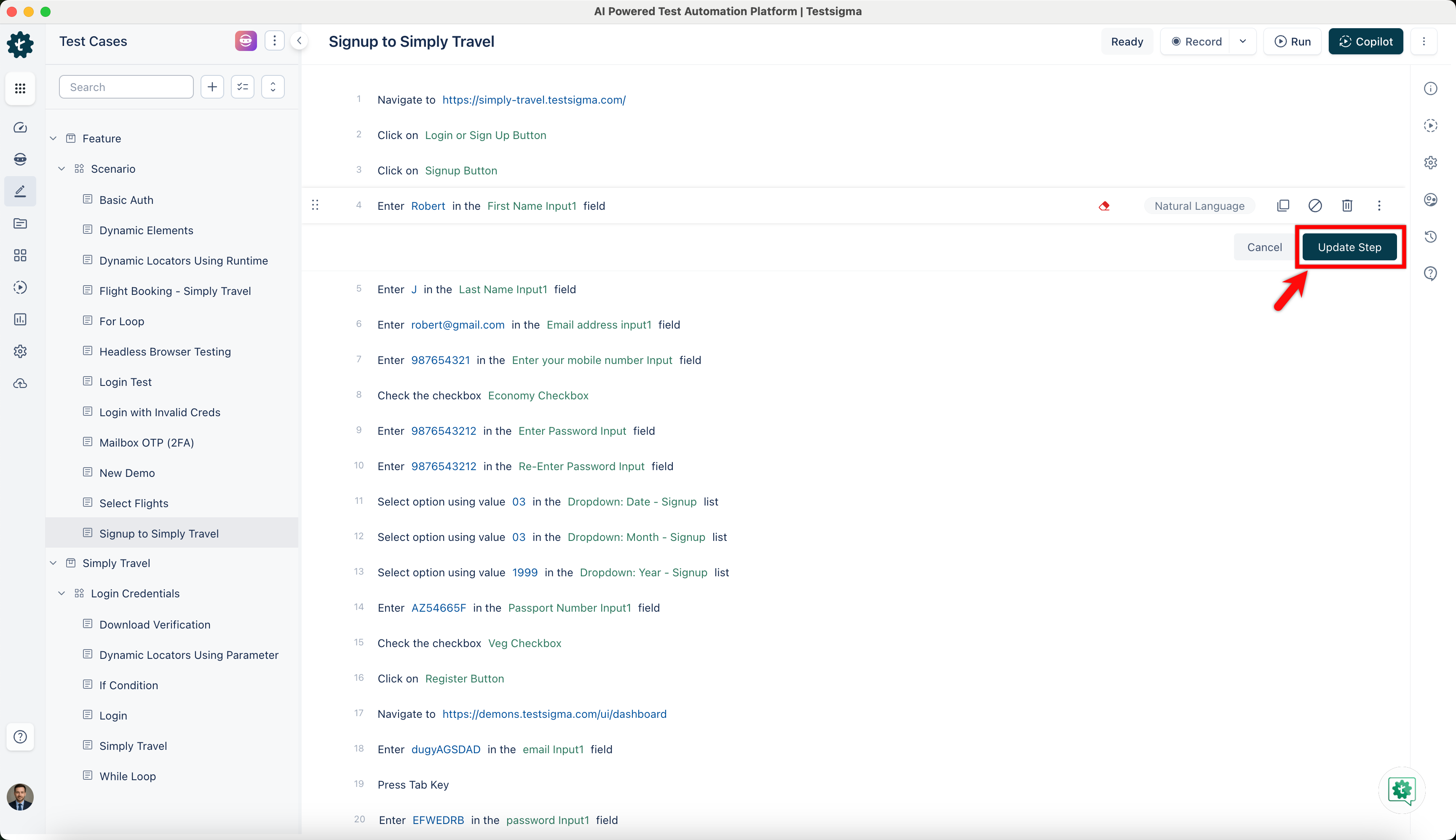Screen dimensions: 1456x840
Task: Open Mailbox OTP (2FA) test case
Action: [147, 442]
